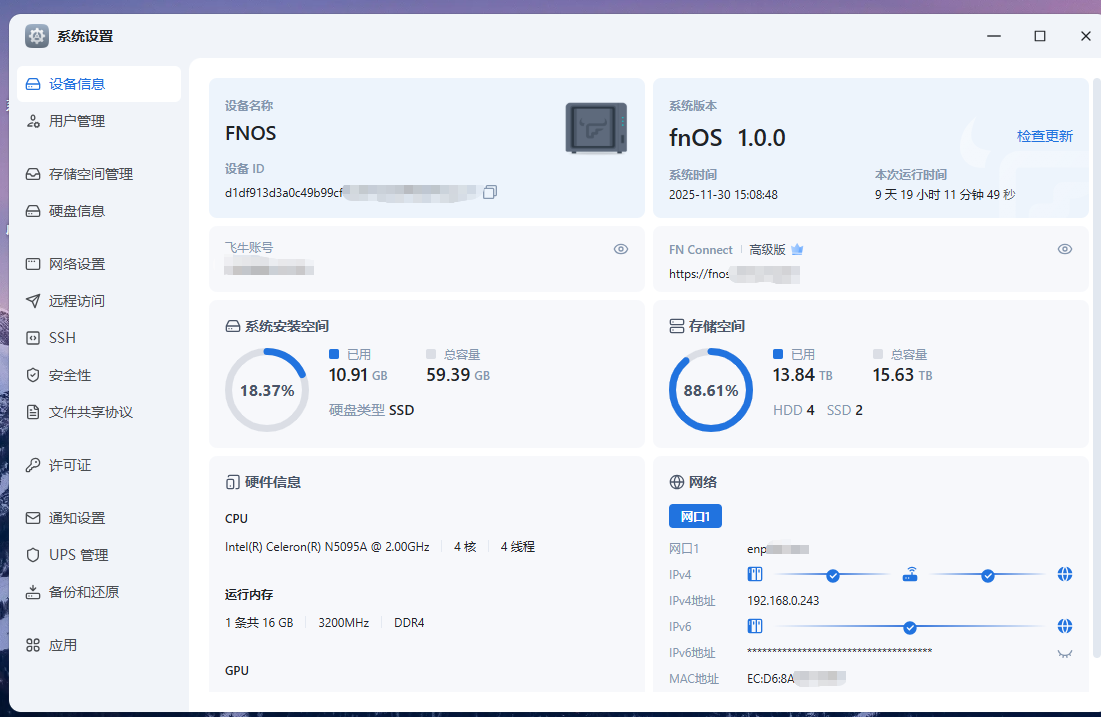Select the 网口1 network tab
Screen dimensions: 1101x717
(695, 515)
